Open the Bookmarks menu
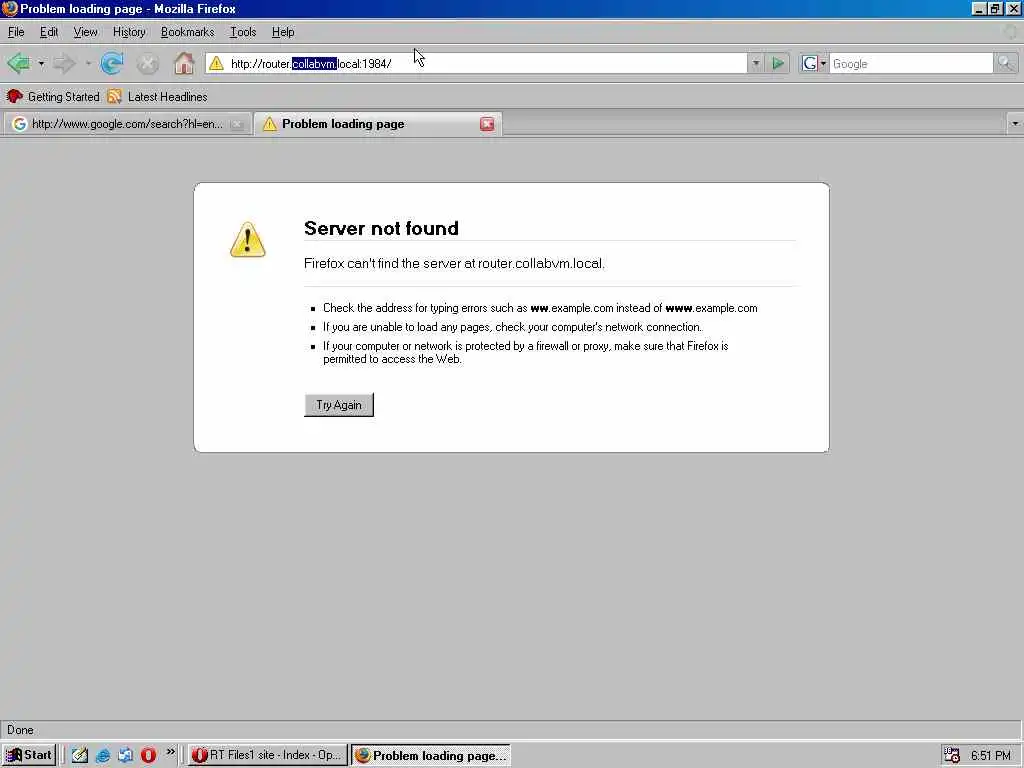 187,32
